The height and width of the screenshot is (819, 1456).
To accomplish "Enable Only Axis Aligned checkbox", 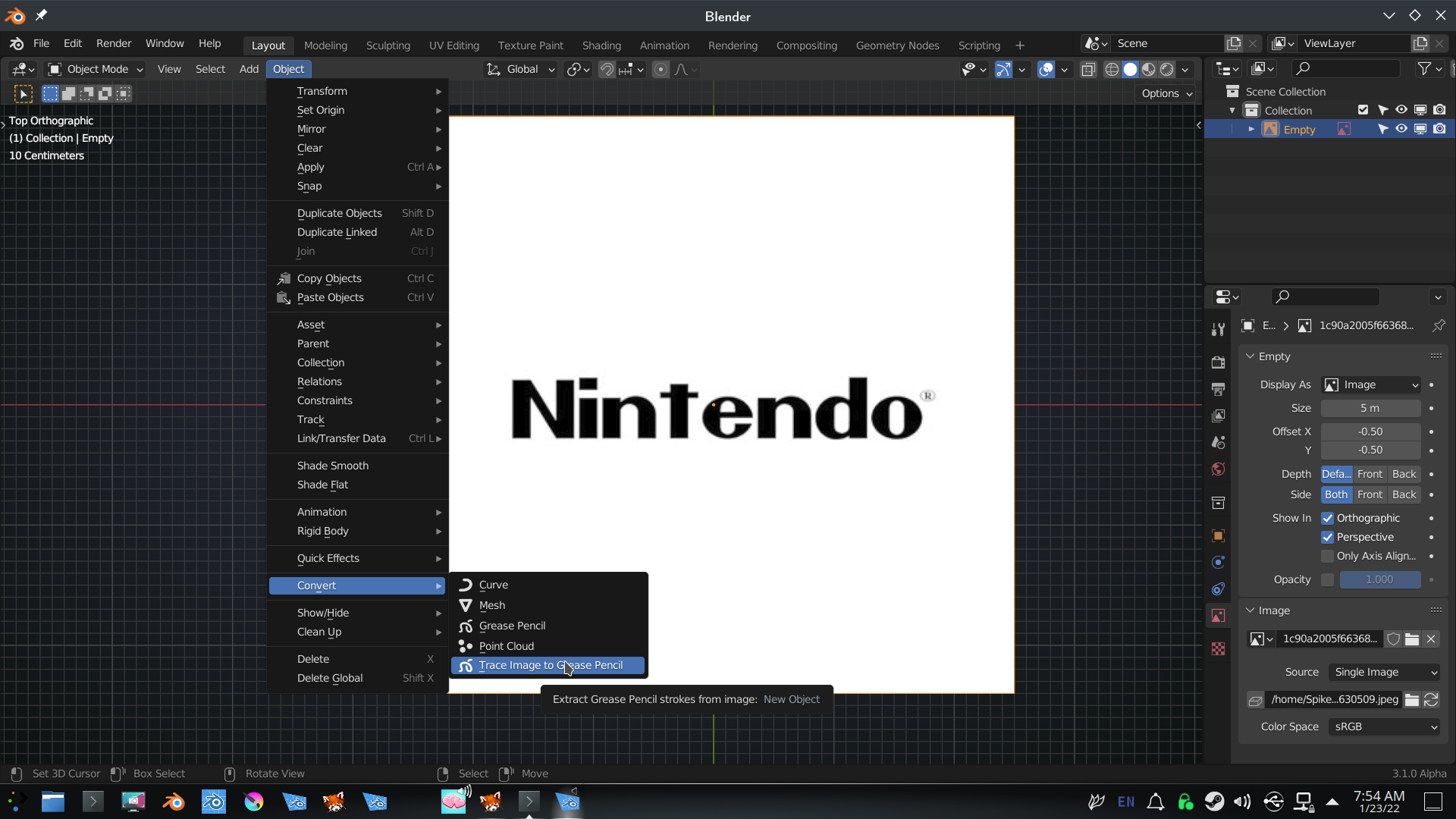I will point(1327,556).
